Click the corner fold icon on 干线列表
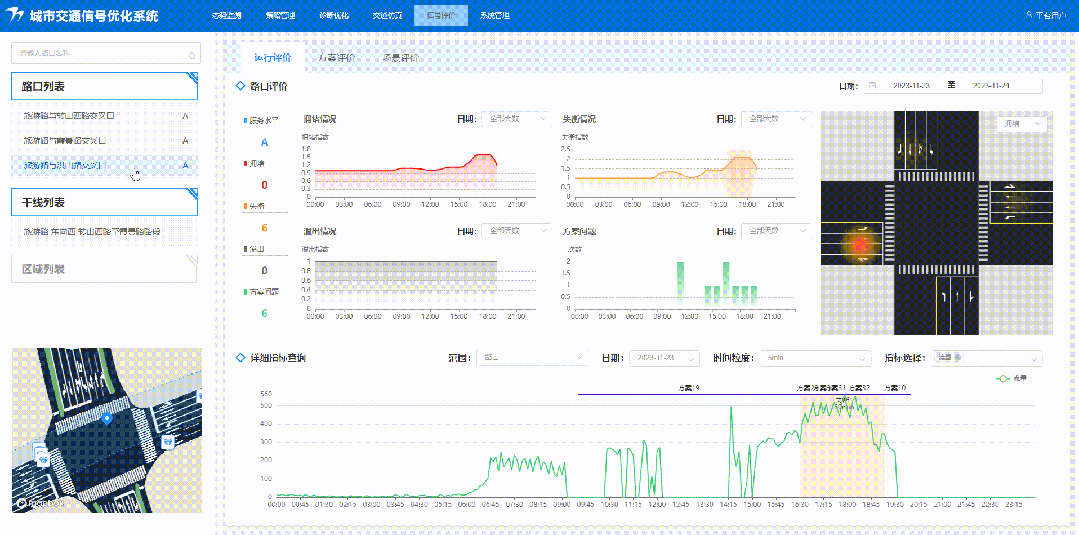 [193, 193]
